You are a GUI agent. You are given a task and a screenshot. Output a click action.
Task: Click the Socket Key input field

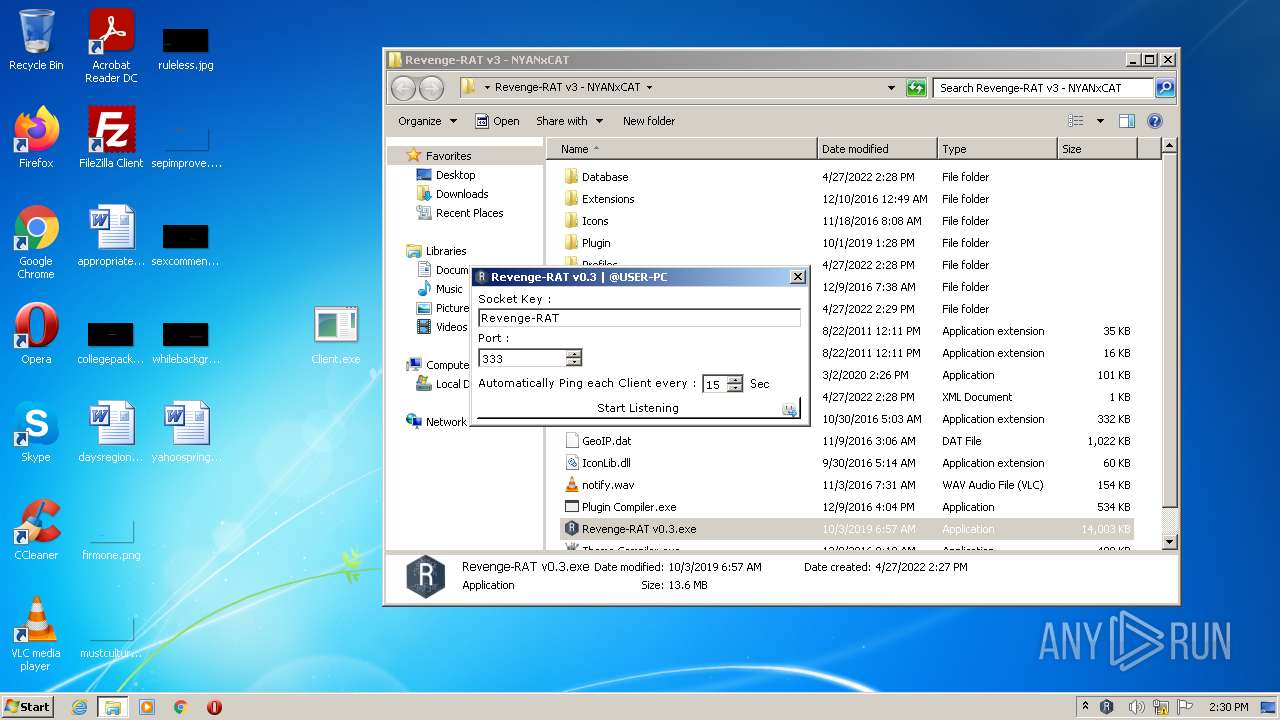pos(638,318)
